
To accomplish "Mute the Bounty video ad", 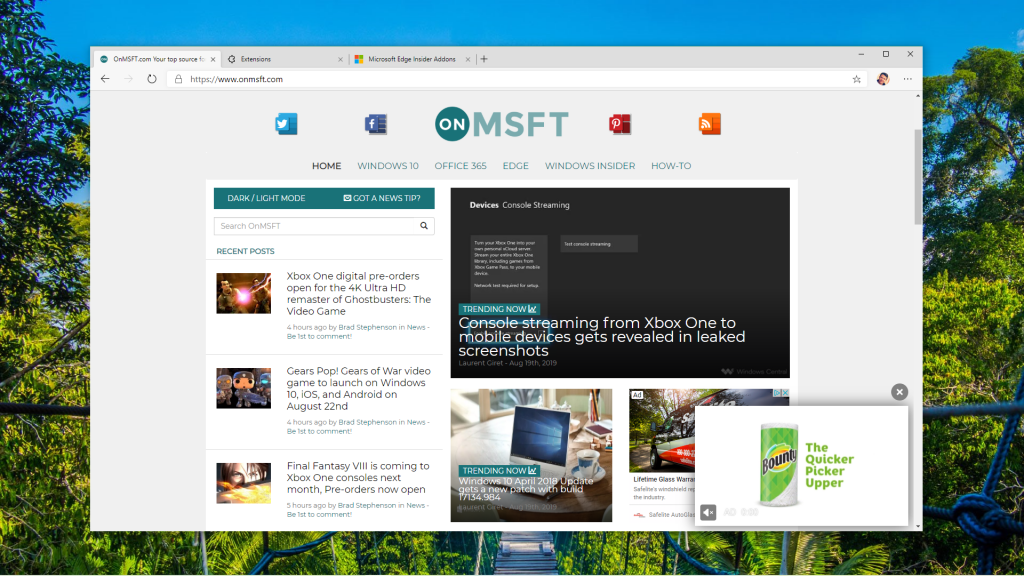I will [x=708, y=512].
